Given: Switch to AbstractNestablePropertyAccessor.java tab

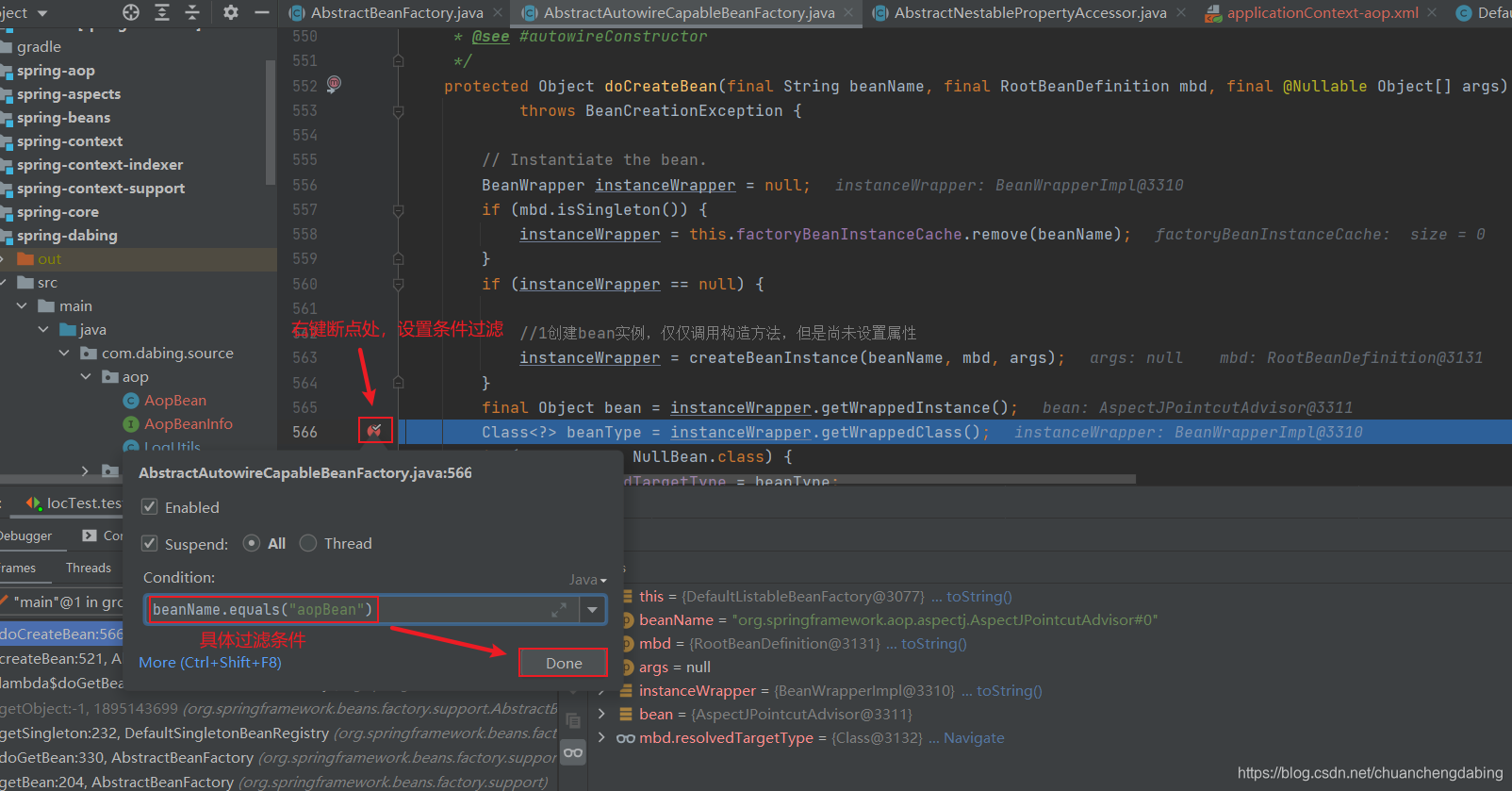Looking at the screenshot, I should [x=1030, y=12].
